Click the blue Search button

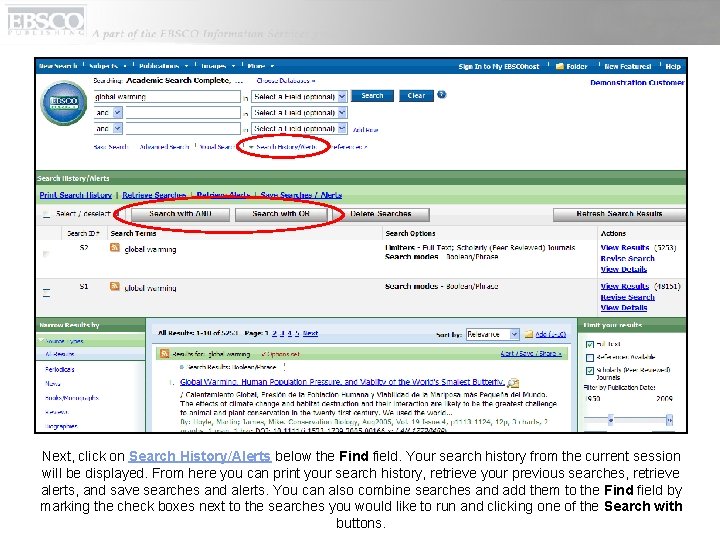[x=372, y=96]
